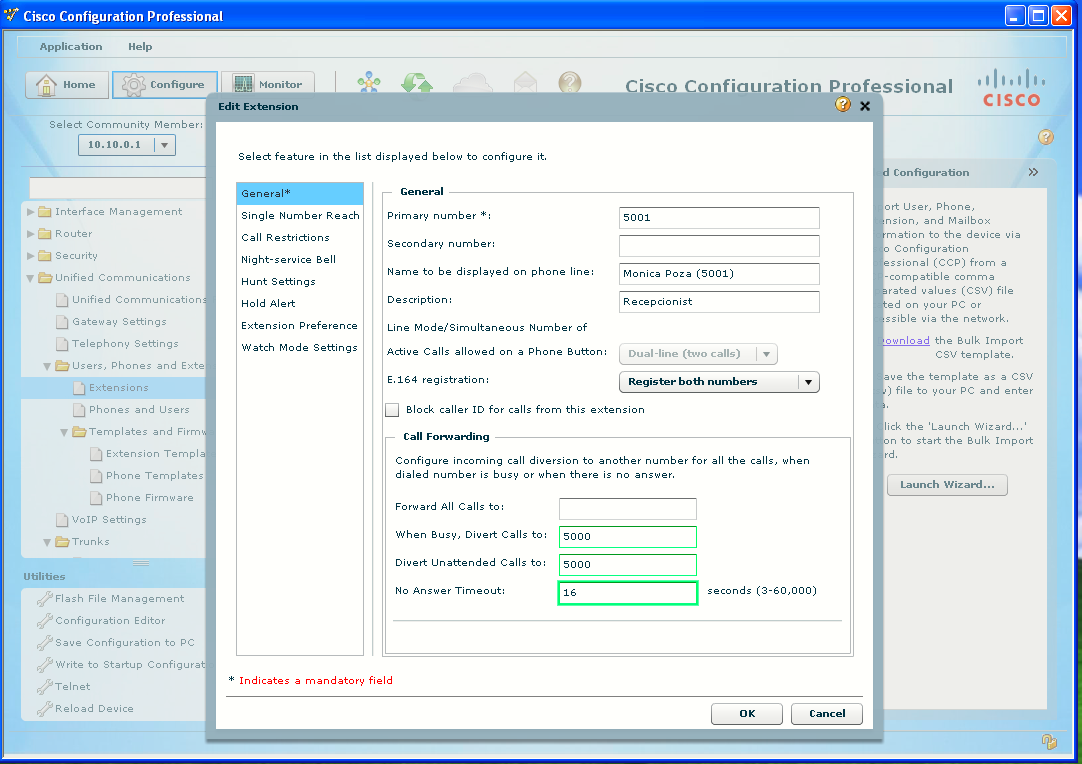1082x764 pixels.
Task: Open VoIP Settings tree item
Action: click(109, 520)
